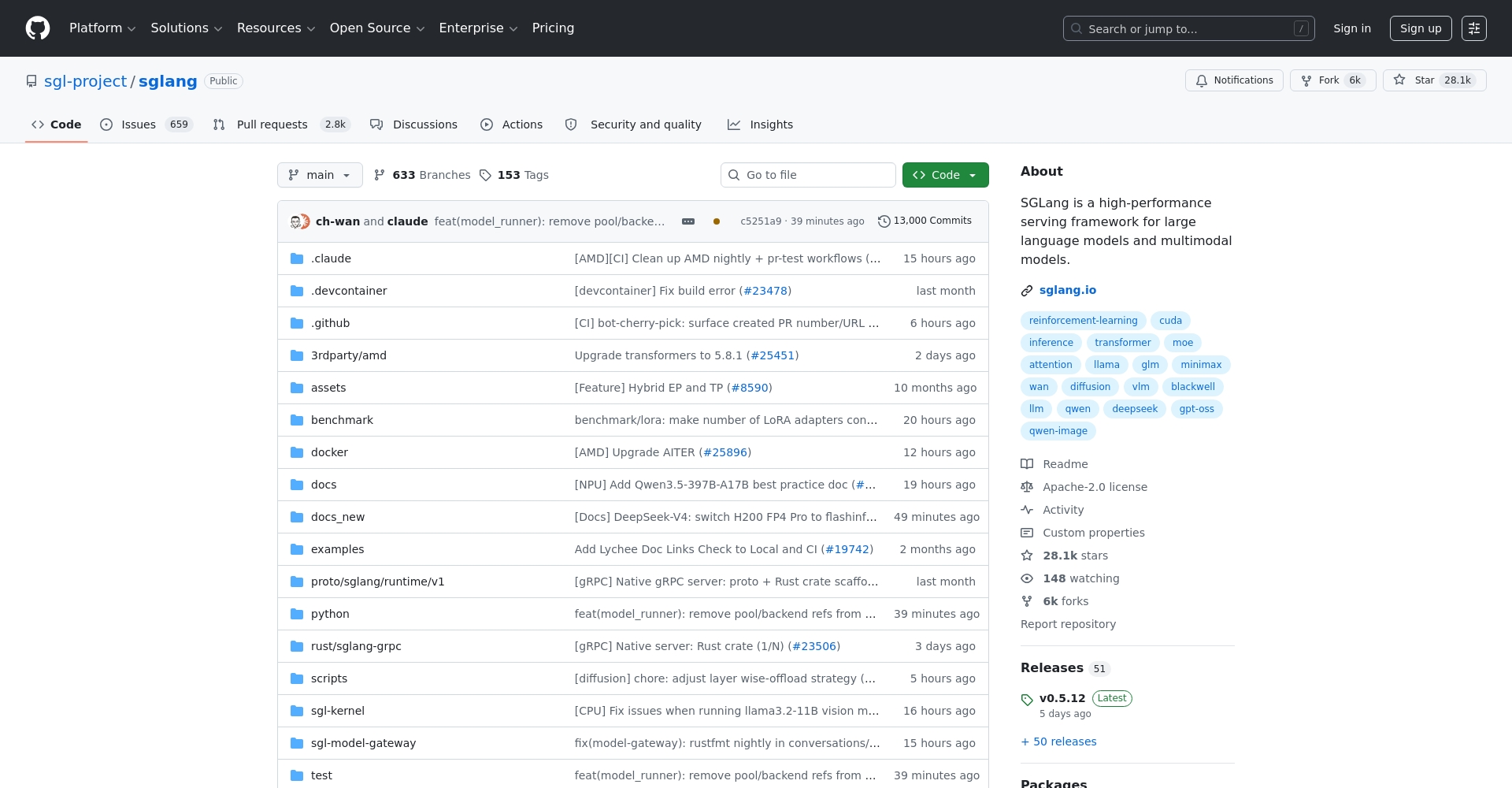Viewport: 1512px width, 788px height.
Task: Click the GitHub logo icon
Action: click(38, 28)
